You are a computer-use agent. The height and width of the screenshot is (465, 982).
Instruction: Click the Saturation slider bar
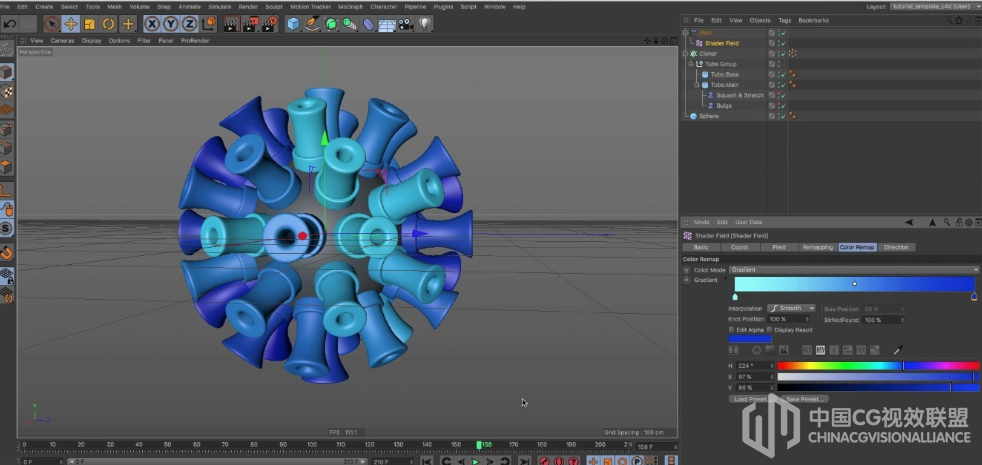click(x=878, y=377)
